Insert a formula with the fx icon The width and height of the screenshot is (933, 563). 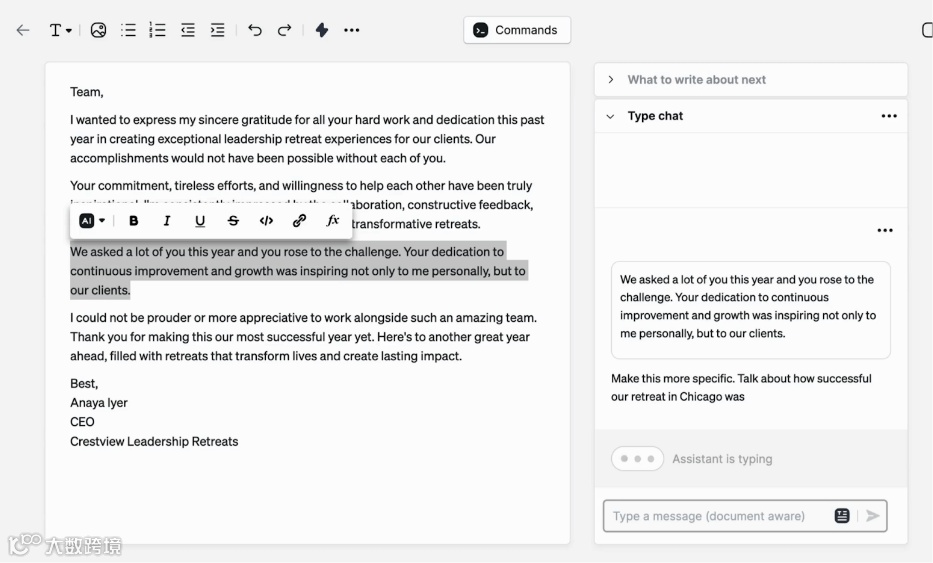click(x=333, y=221)
